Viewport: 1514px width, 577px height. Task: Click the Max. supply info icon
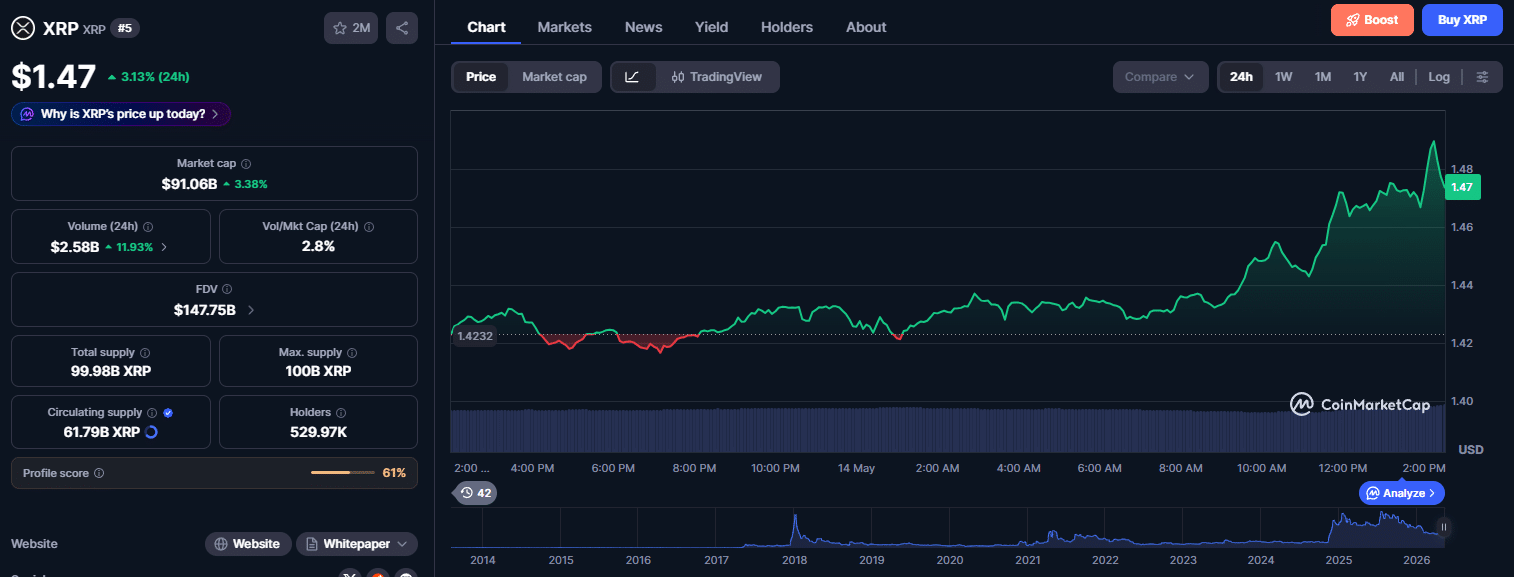352,353
